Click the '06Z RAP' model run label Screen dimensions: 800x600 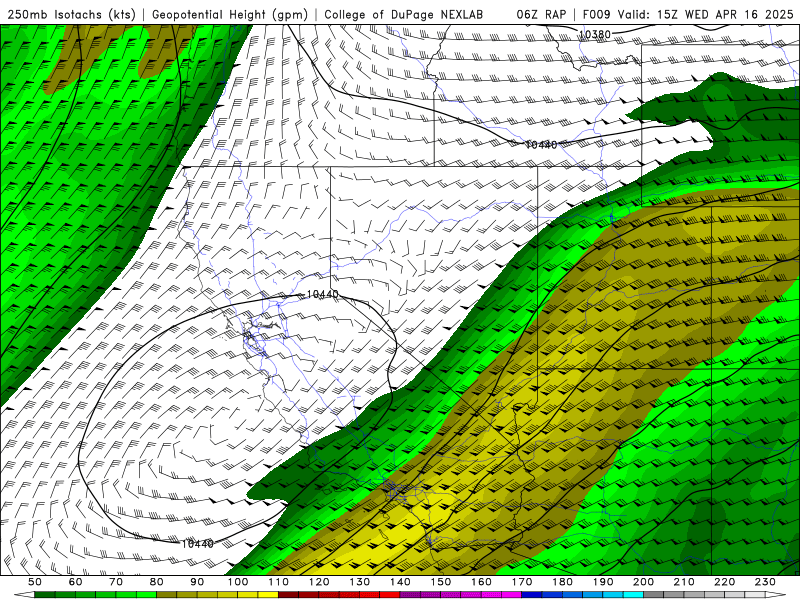pyautogui.click(x=541, y=15)
